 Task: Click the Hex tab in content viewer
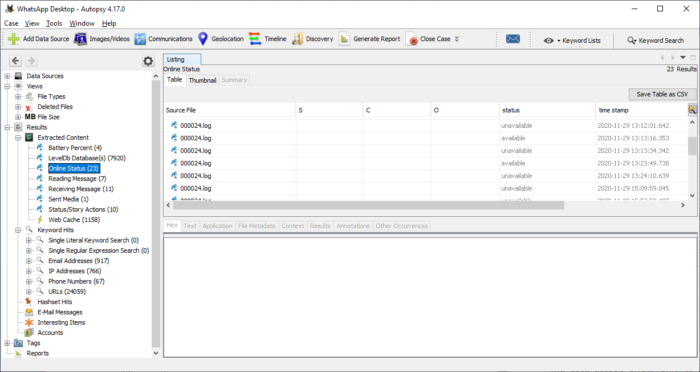(172, 226)
